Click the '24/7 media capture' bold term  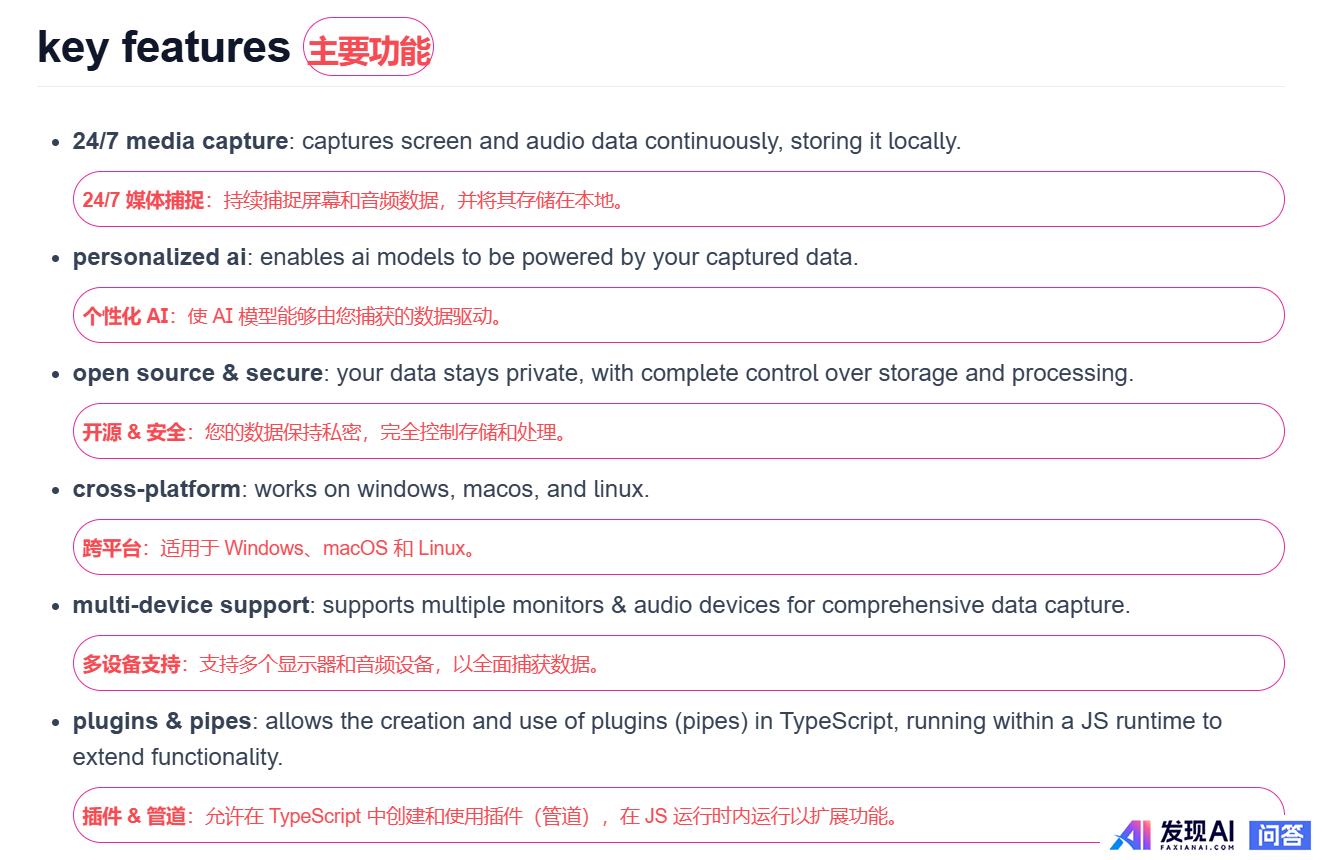180,141
